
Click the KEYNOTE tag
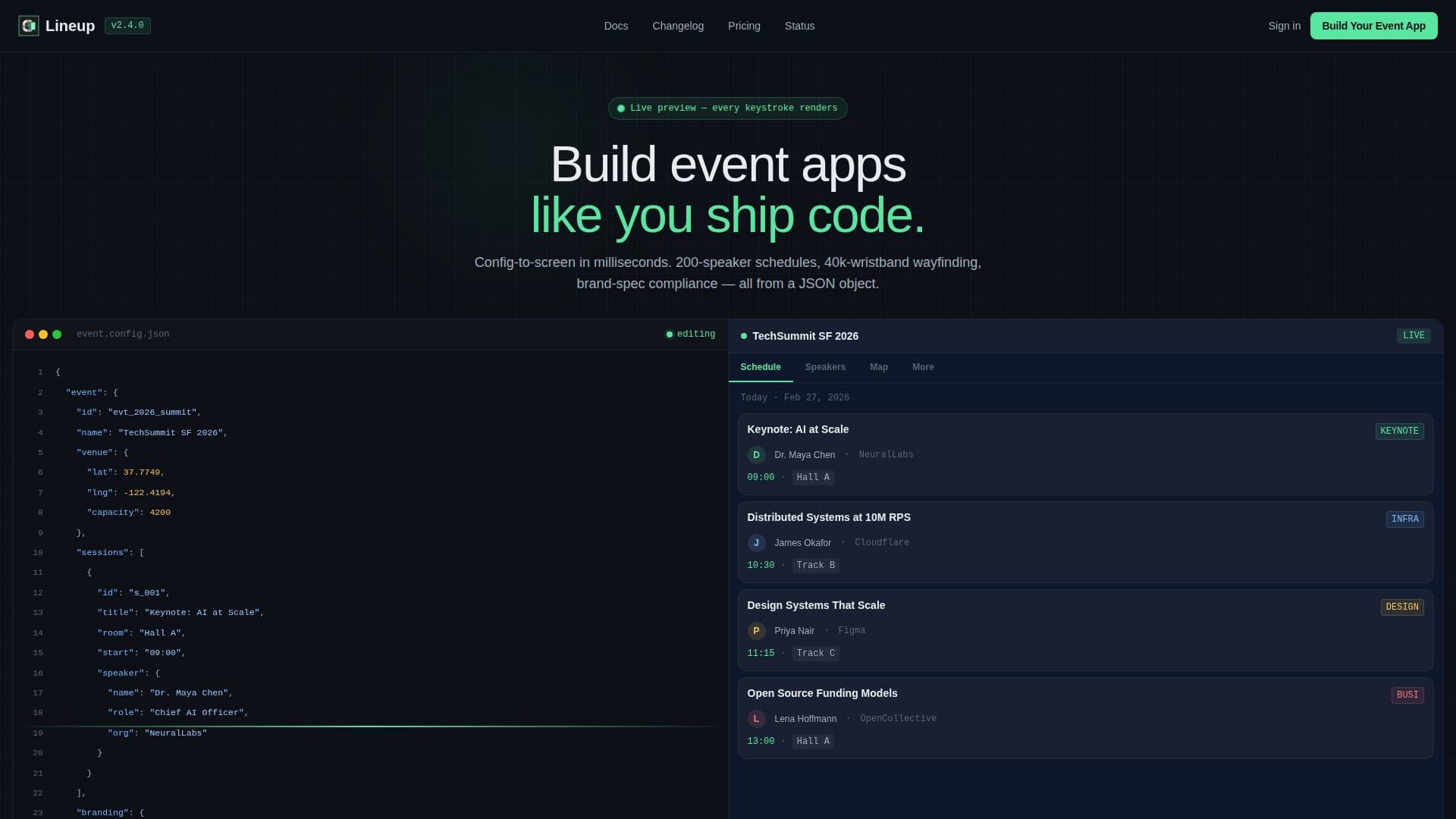pos(1399,431)
